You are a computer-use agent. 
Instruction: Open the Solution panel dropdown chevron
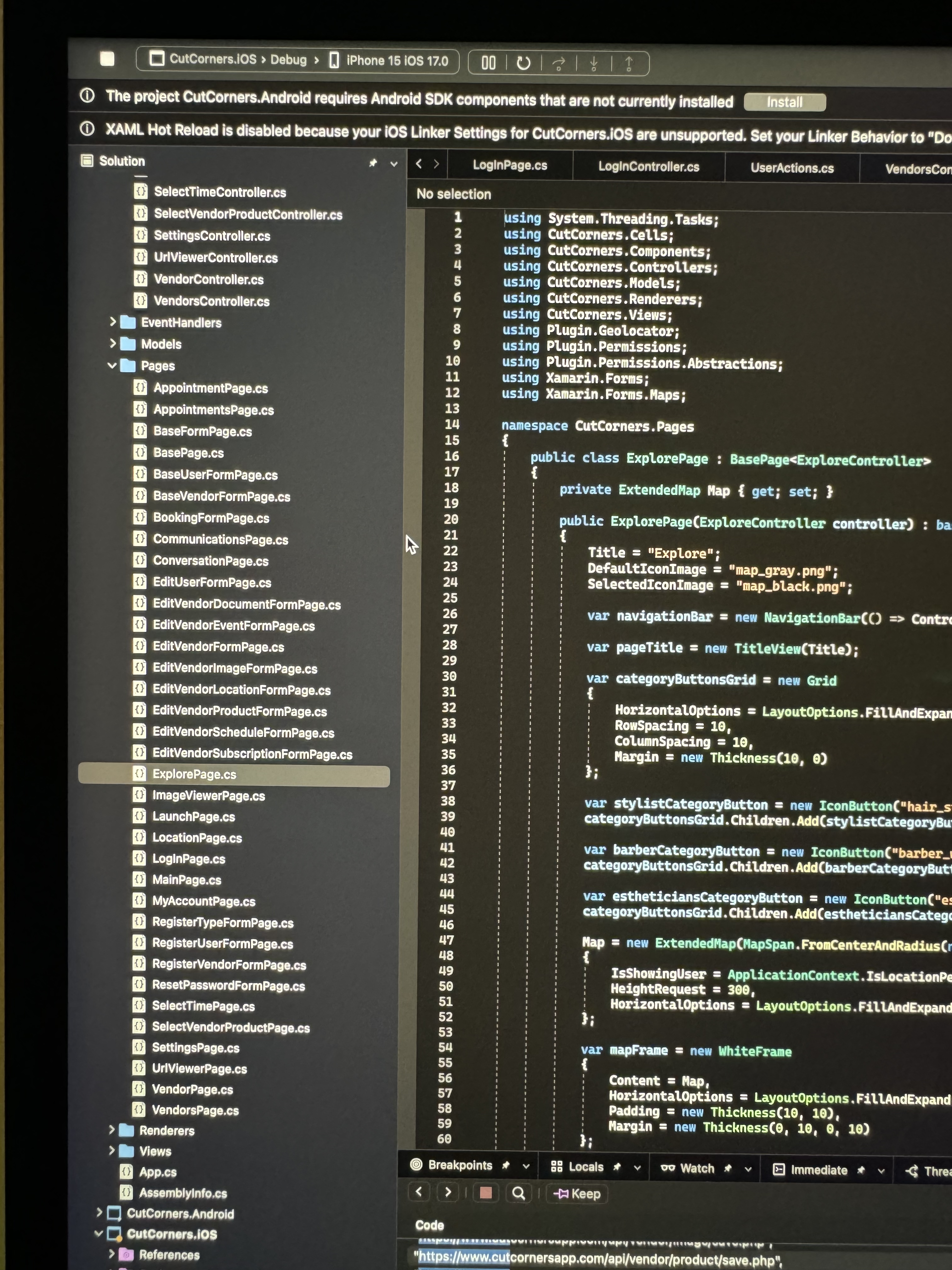coord(394,163)
